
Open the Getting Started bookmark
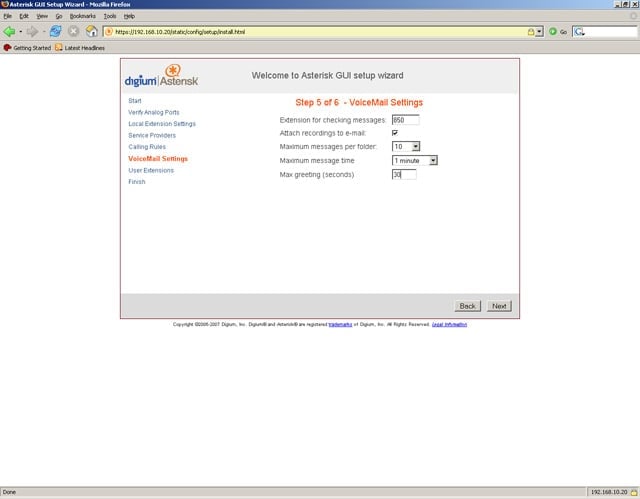click(27, 48)
